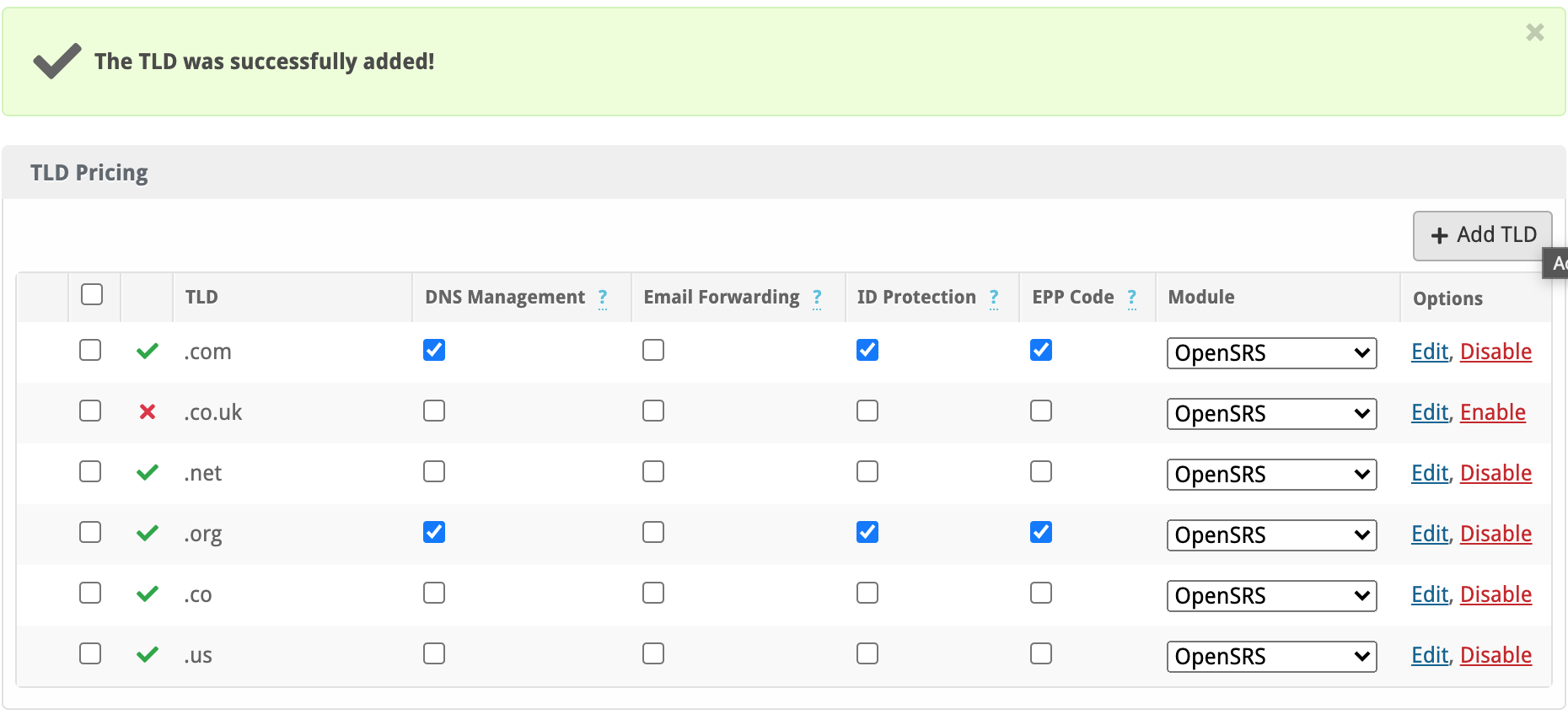
Task: Click the Email Forwarding help question mark
Action: pos(817,298)
